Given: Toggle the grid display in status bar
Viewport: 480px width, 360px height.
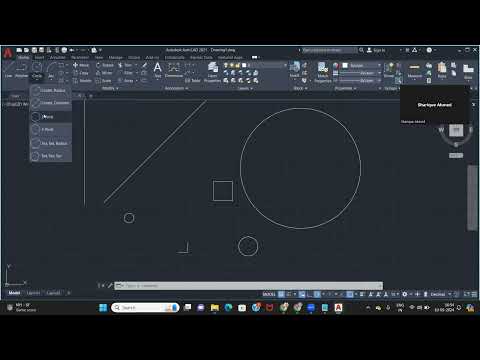Looking at the screenshot, I should [281, 294].
